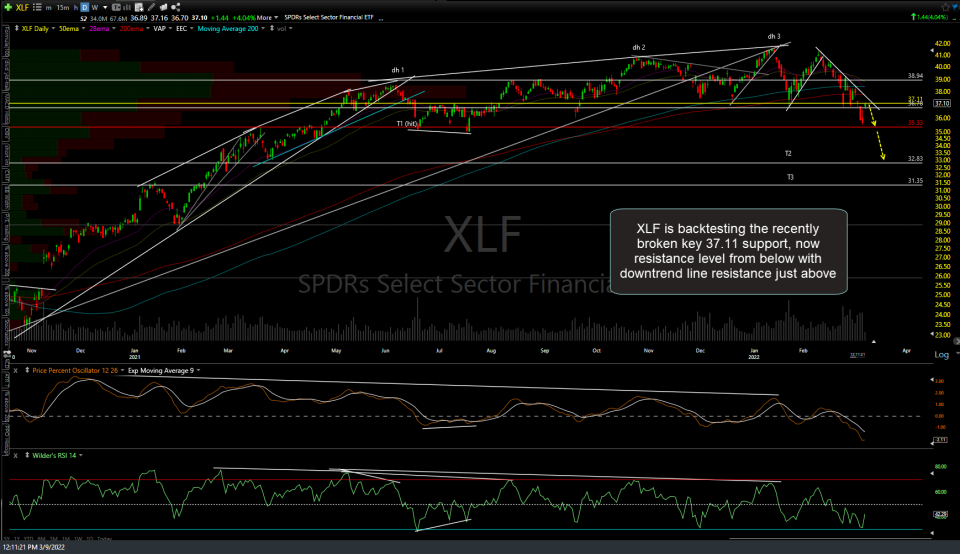Screen dimensions: 960x554
Task: Click the +4.04% percent change in quote bar
Action: tap(243, 18)
